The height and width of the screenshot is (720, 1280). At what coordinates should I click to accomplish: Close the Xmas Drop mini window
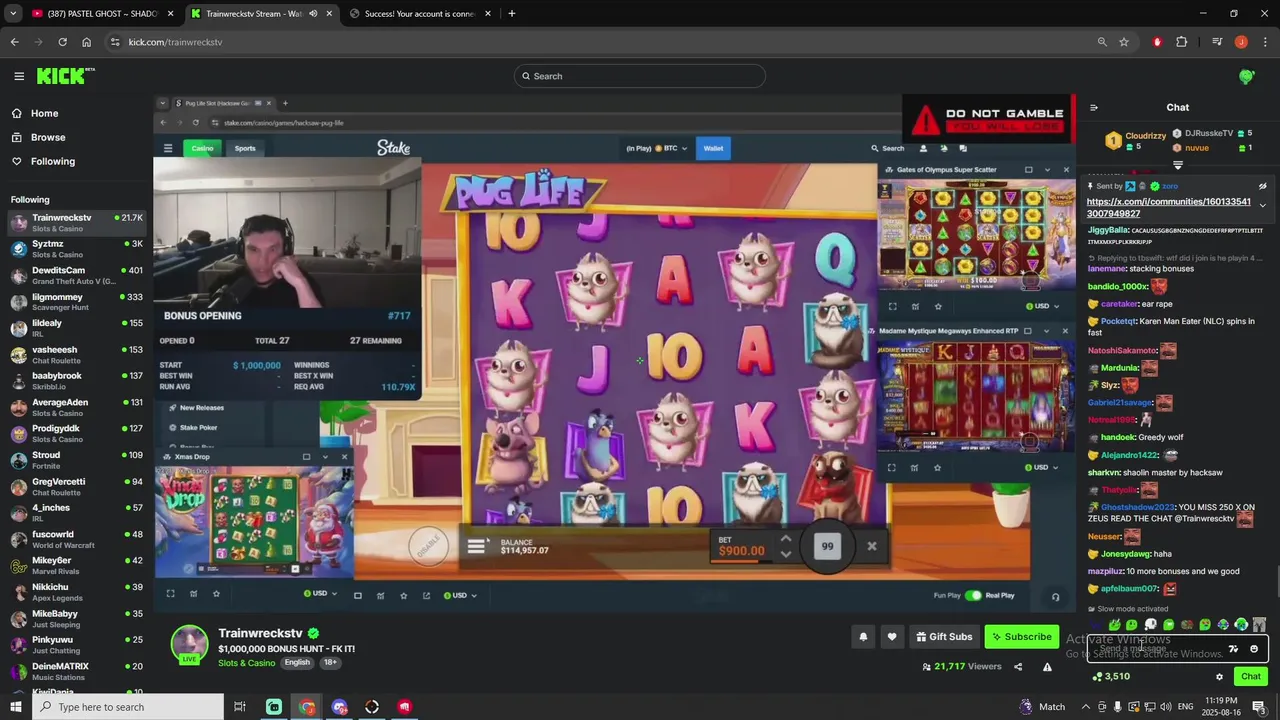344,457
